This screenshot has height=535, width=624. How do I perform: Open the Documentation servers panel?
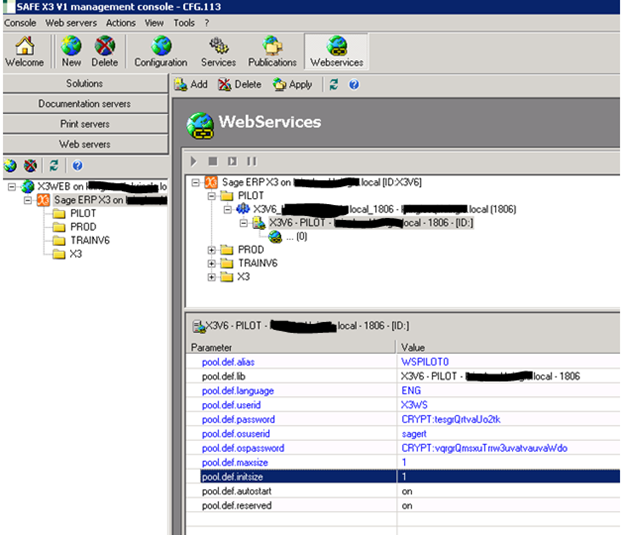84,103
